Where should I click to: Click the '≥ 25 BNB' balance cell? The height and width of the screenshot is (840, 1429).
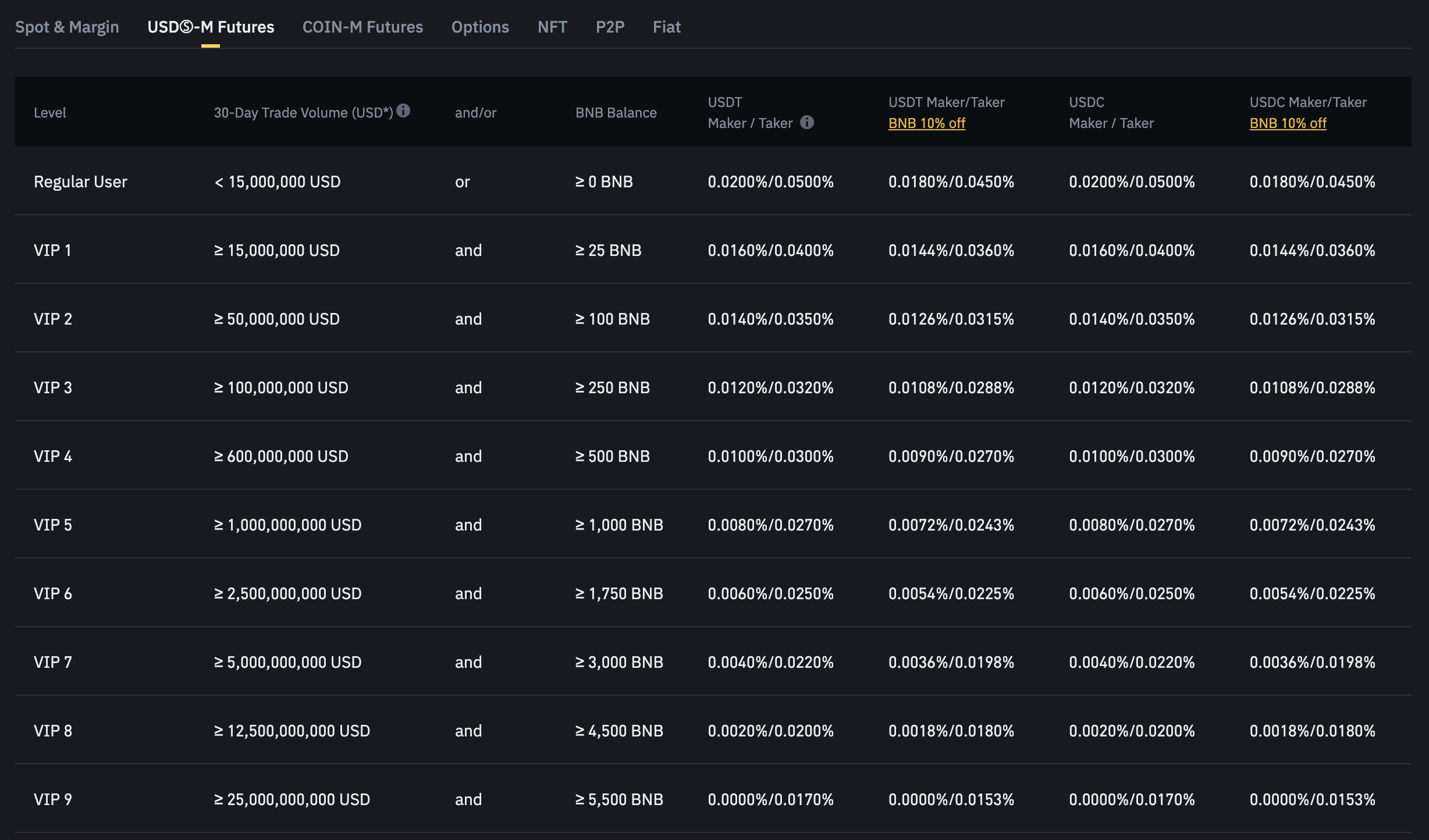[x=609, y=250]
